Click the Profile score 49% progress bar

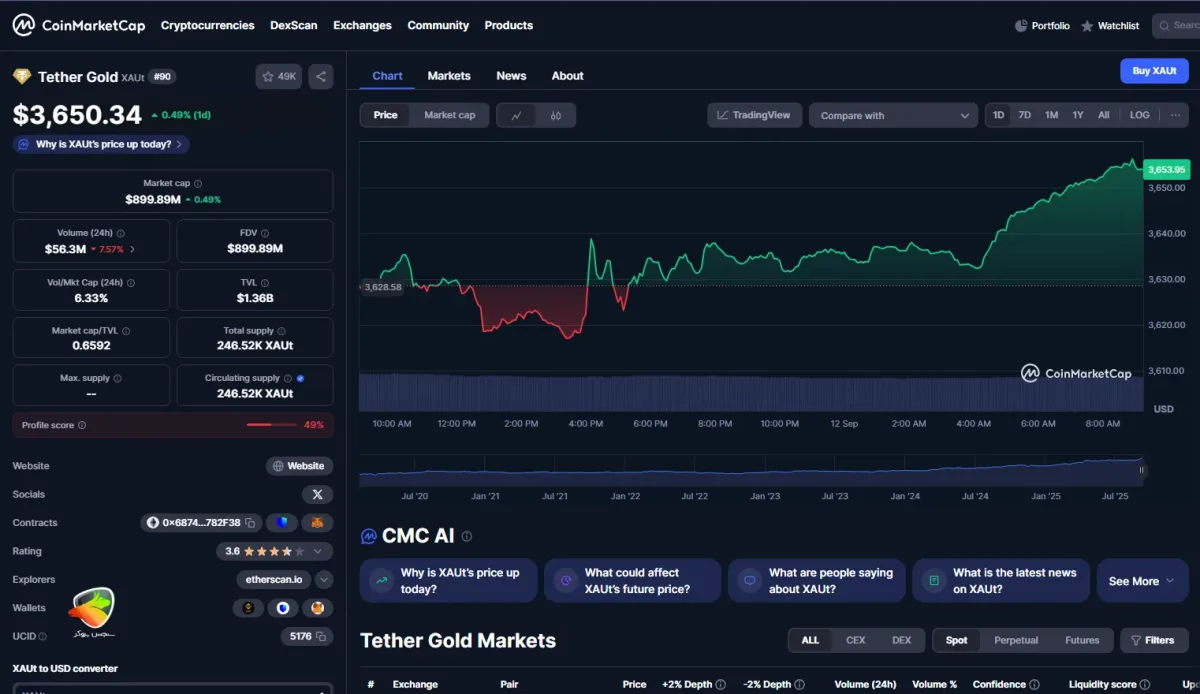pyautogui.click(x=271, y=425)
